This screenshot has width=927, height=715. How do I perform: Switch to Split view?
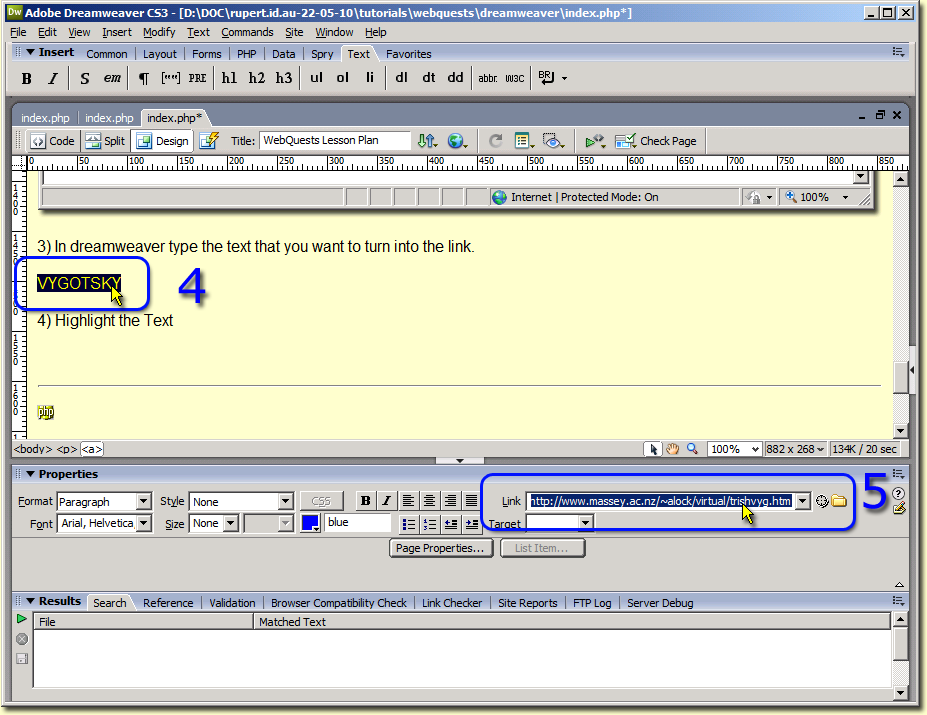click(x=105, y=141)
